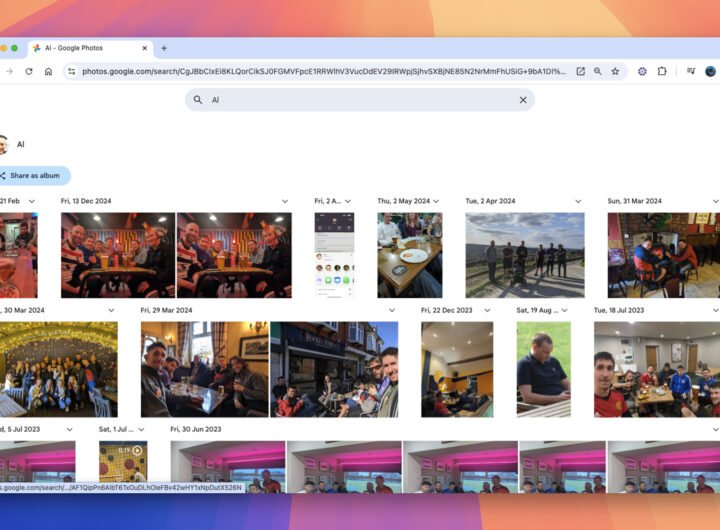The height and width of the screenshot is (530, 720).
Task: Open the Chrome profile avatar
Action: pyautogui.click(x=710, y=71)
